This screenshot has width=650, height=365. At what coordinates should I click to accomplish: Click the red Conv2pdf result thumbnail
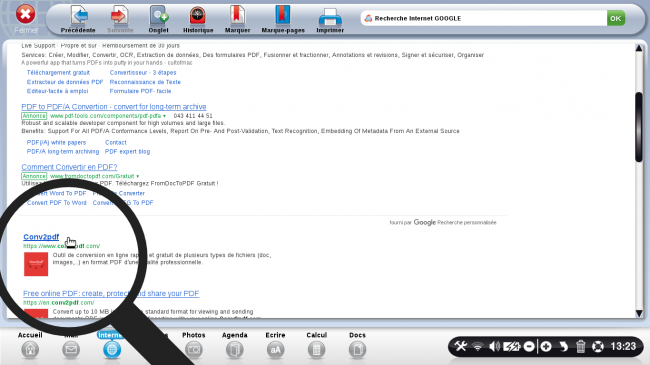click(x=36, y=264)
